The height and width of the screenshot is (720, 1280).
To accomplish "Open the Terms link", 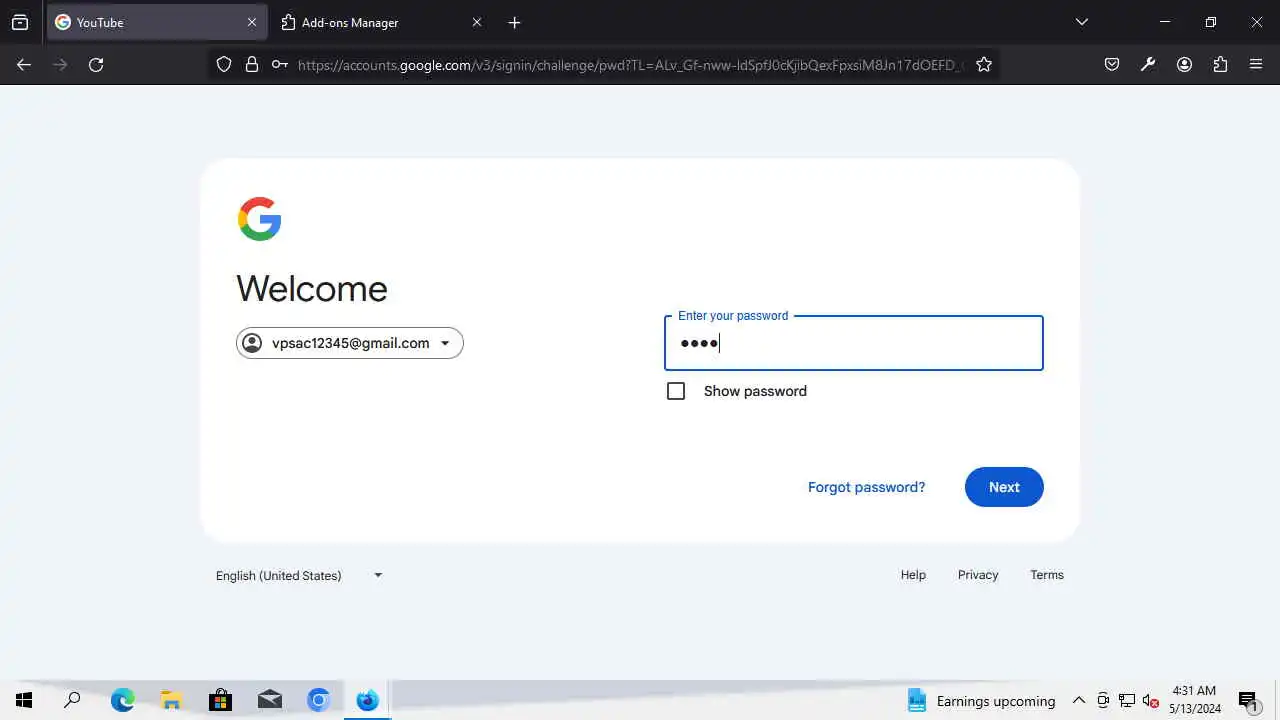I will pyautogui.click(x=1047, y=575).
